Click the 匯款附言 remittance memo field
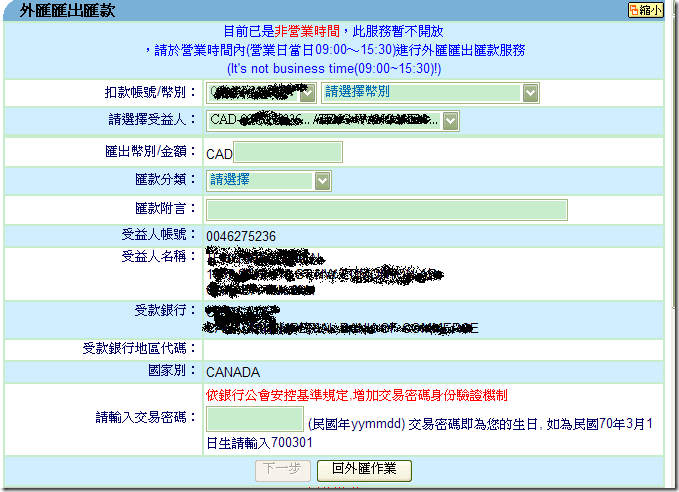 (387, 210)
